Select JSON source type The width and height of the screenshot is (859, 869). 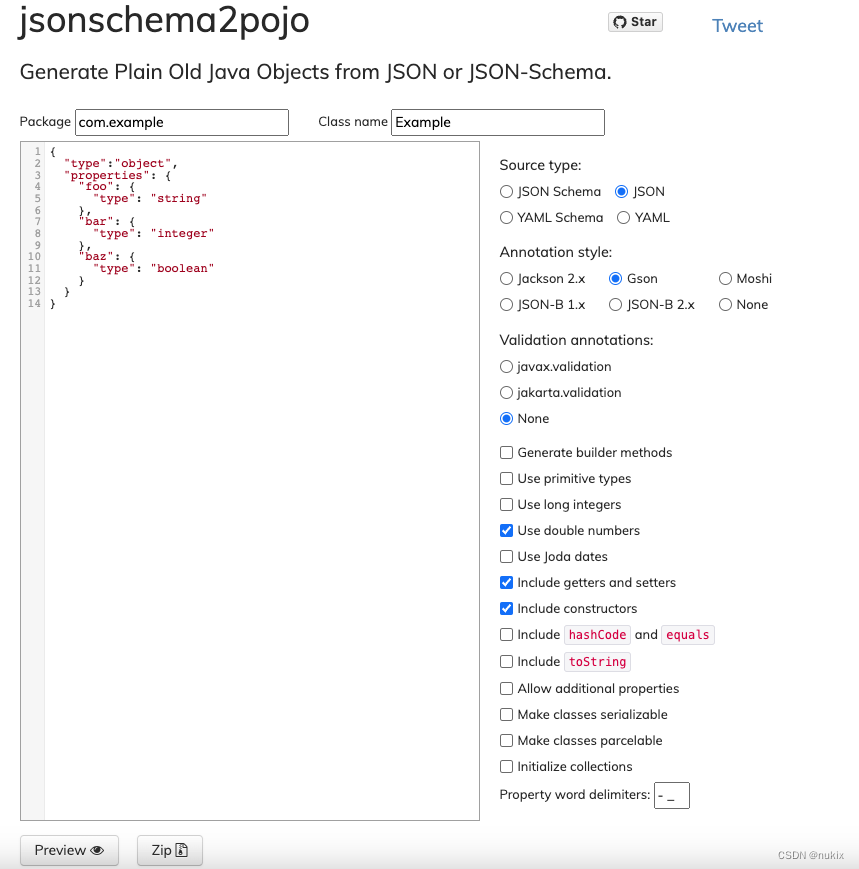click(621, 192)
